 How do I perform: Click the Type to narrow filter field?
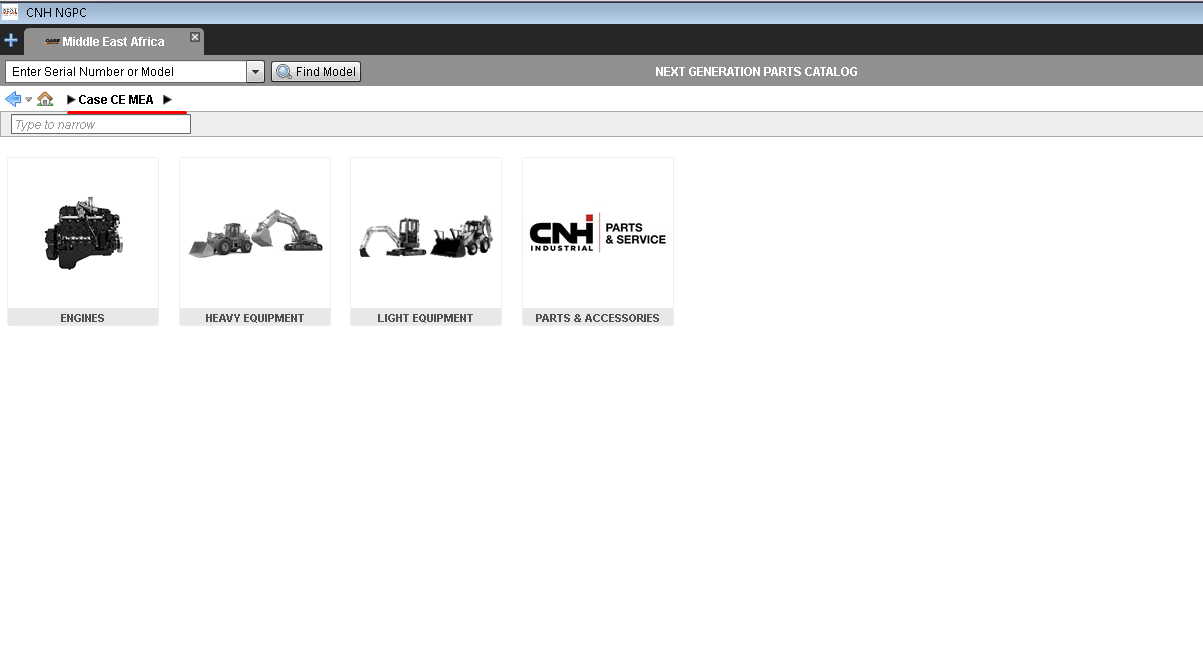click(101, 125)
